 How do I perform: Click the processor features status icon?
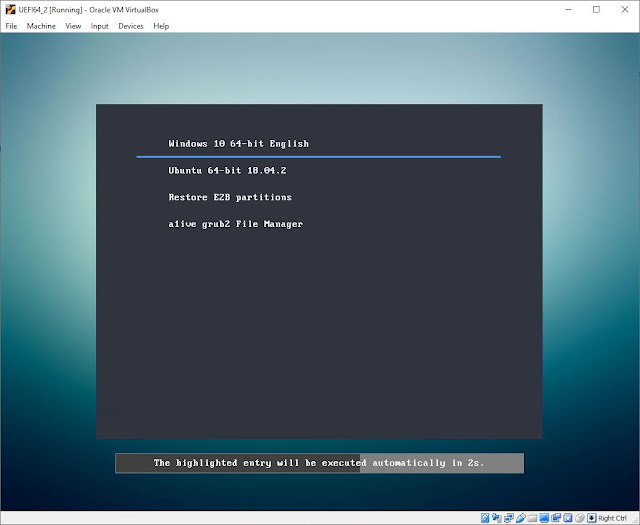coord(568,518)
